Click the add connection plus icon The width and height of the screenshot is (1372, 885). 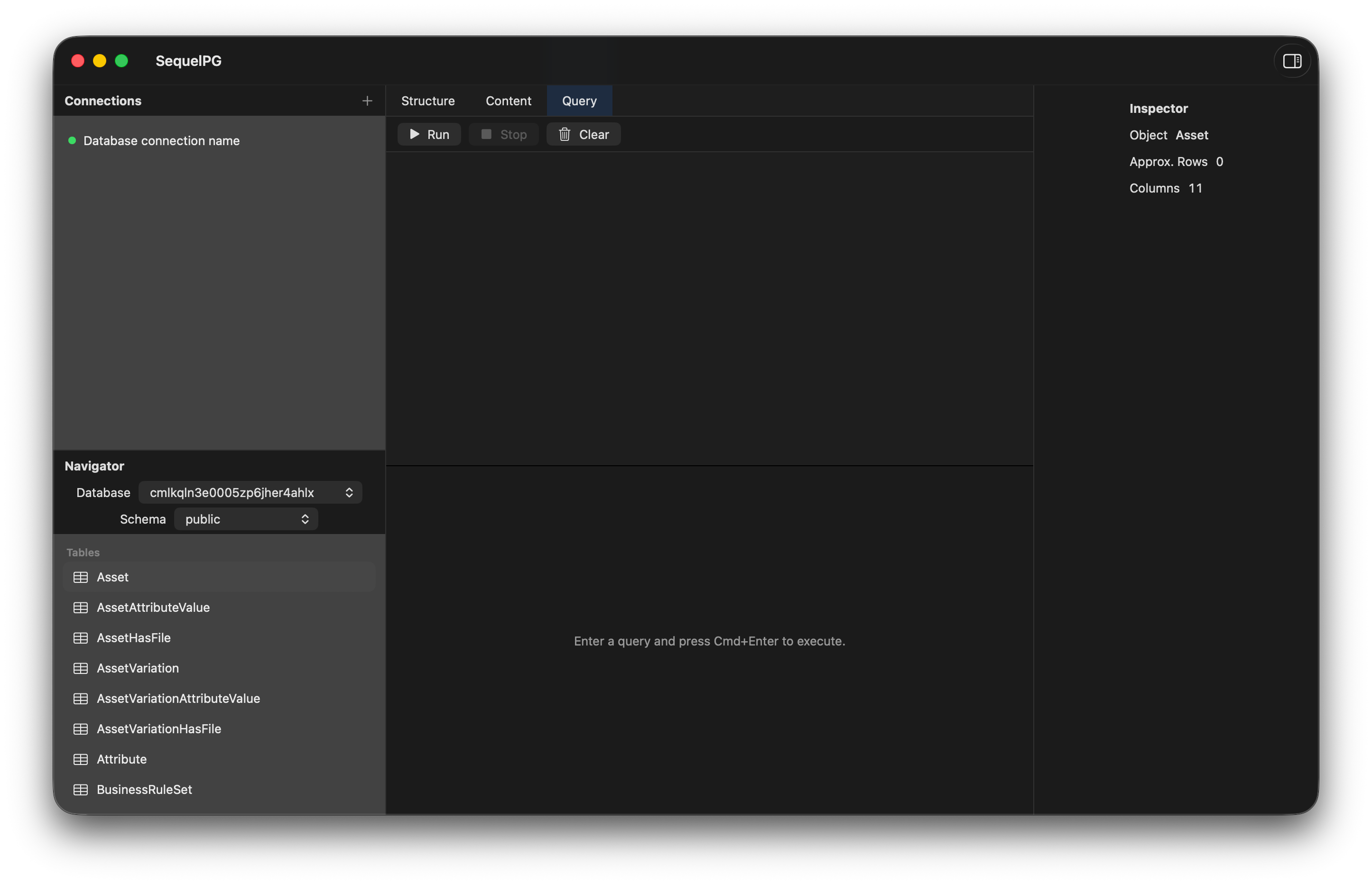tap(367, 101)
